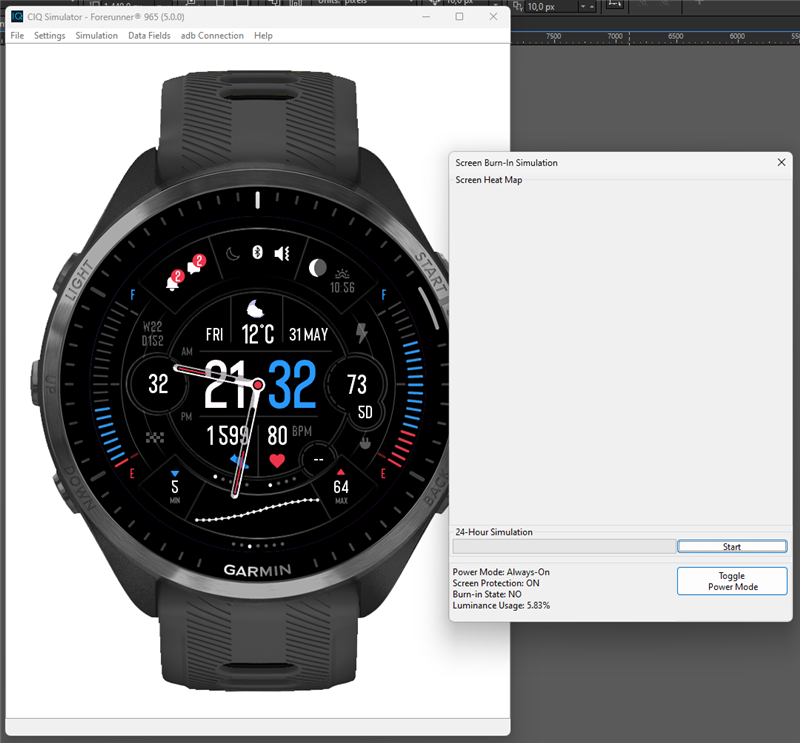Click the power plug icon on watch face
Viewport: 800px width, 743px height.
coord(365,443)
